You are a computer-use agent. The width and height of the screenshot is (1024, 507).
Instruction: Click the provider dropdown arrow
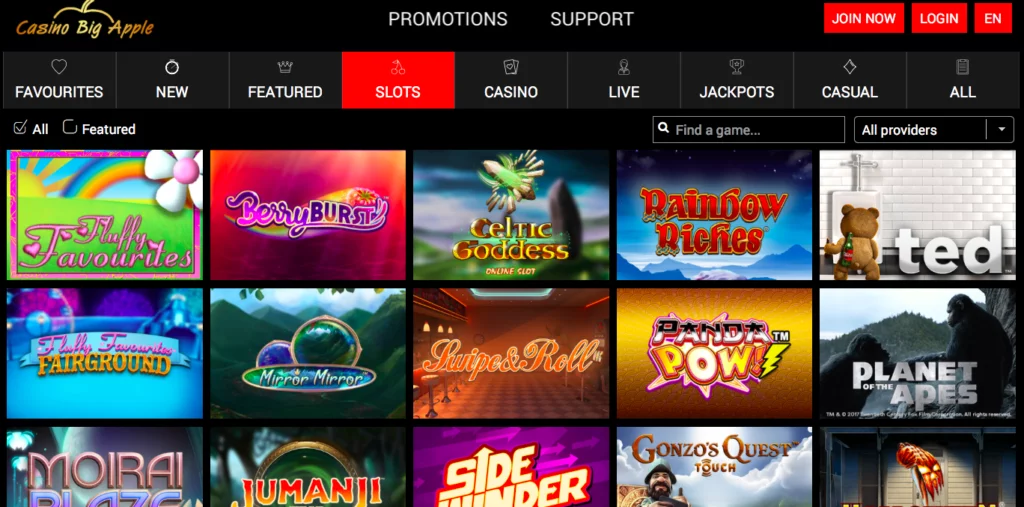click(1001, 130)
